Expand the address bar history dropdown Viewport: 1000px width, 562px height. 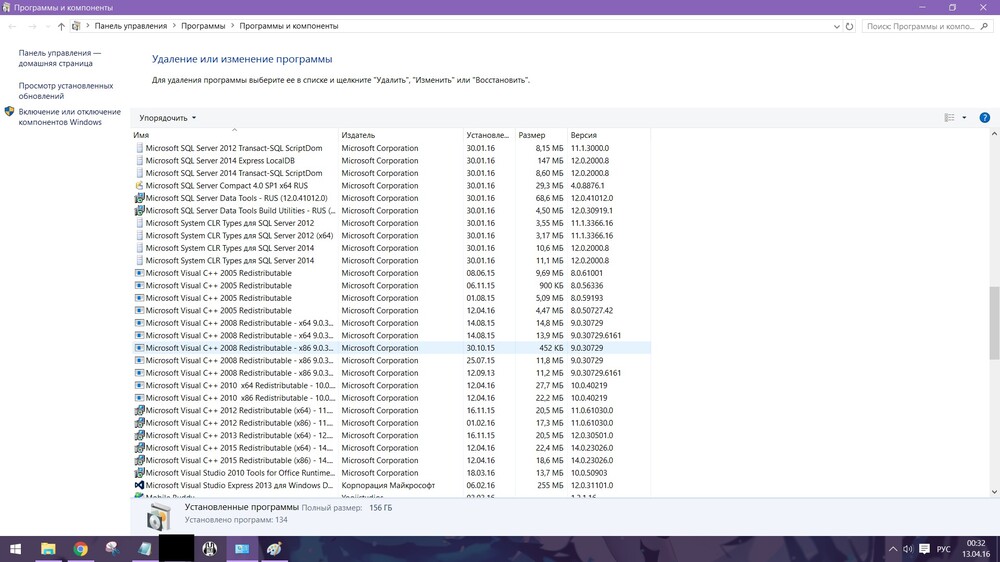(x=836, y=26)
